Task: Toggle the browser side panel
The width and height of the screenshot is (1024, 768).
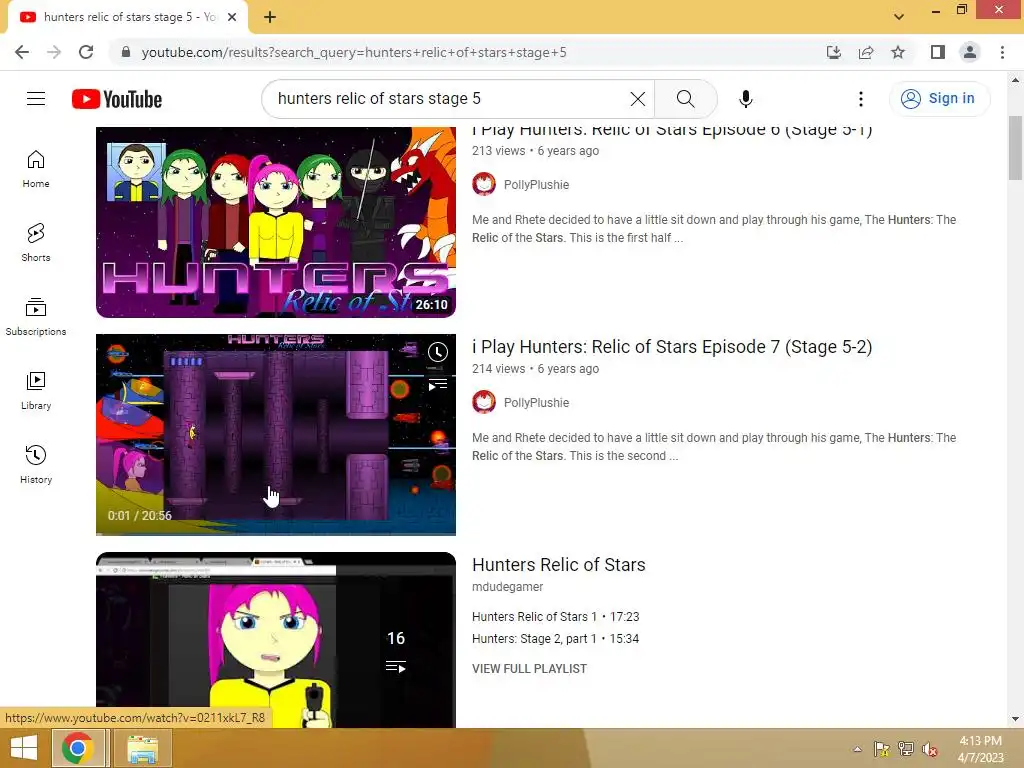Action: (x=938, y=52)
